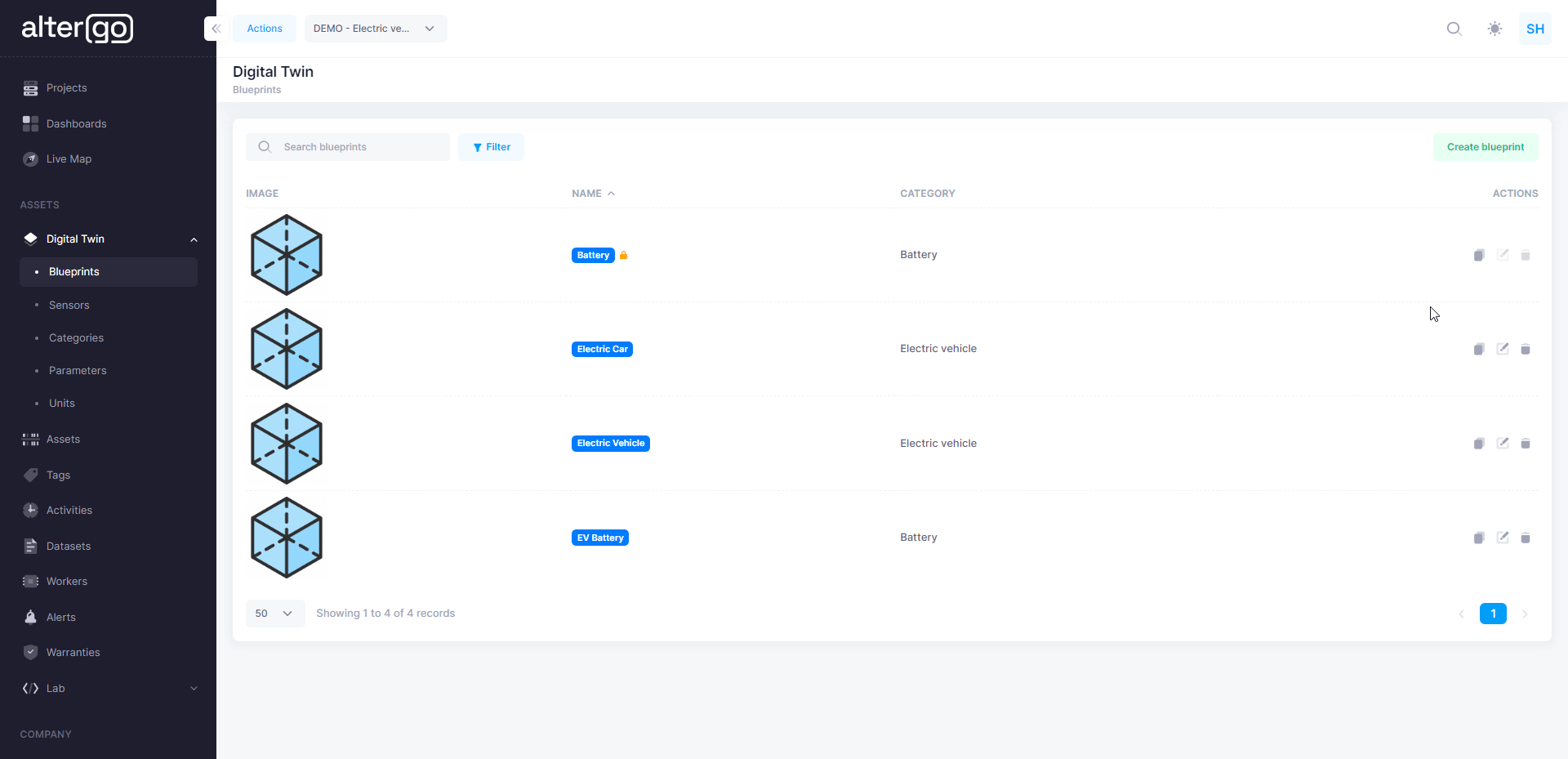Edit the Electric Vehicle blueprint
Viewport: 1568px width, 759px height.
(x=1502, y=443)
